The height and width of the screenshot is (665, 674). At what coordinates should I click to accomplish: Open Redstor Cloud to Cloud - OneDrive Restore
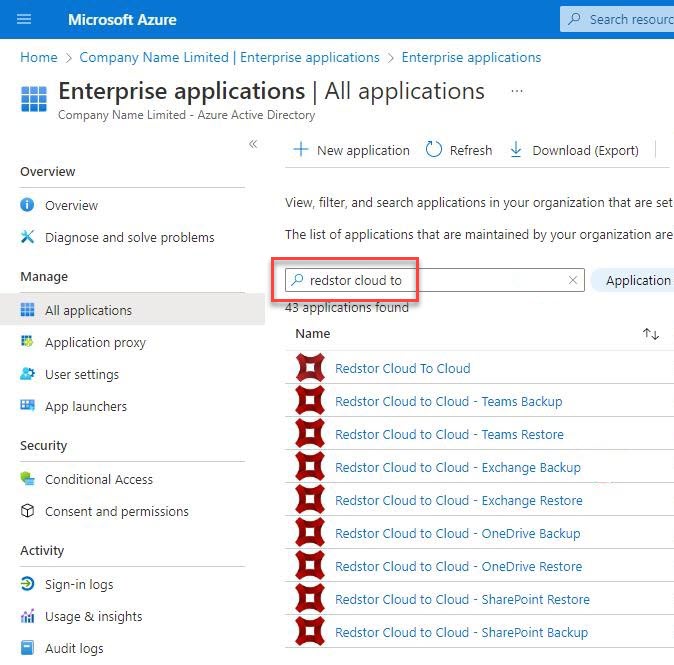[458, 567]
